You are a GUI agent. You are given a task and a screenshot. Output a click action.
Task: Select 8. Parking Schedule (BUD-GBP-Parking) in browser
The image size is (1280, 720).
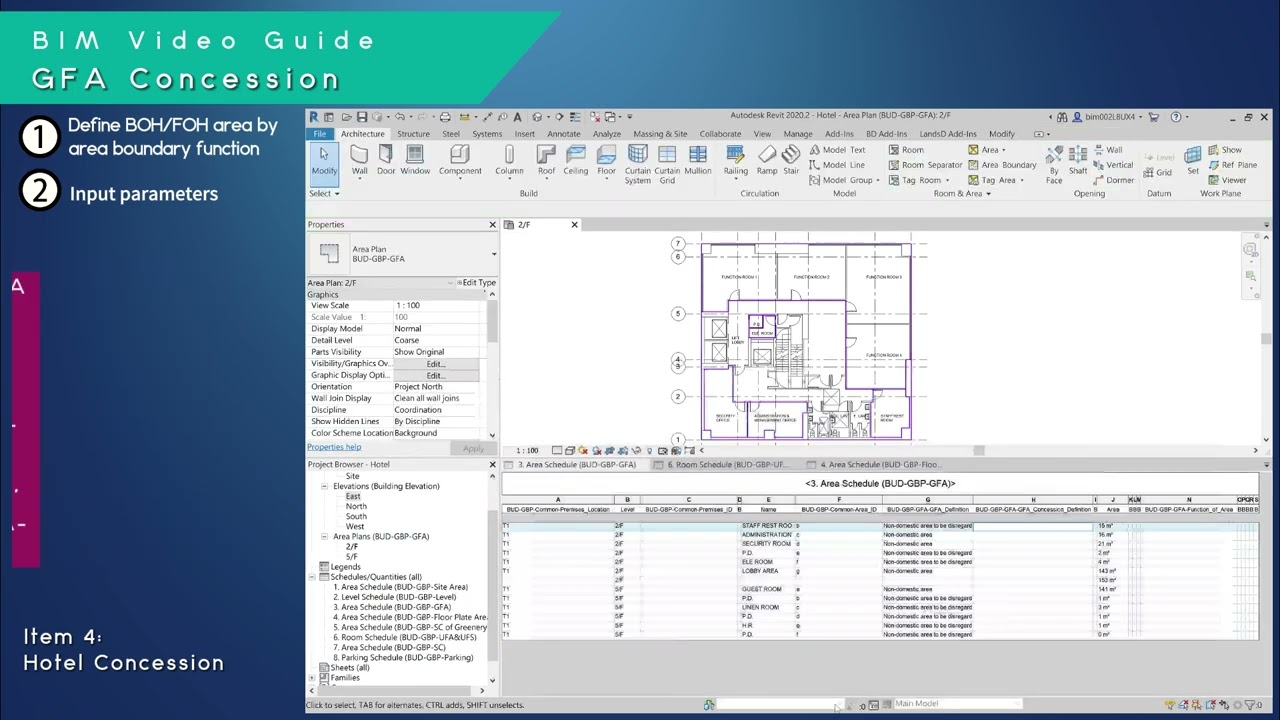[402, 658]
